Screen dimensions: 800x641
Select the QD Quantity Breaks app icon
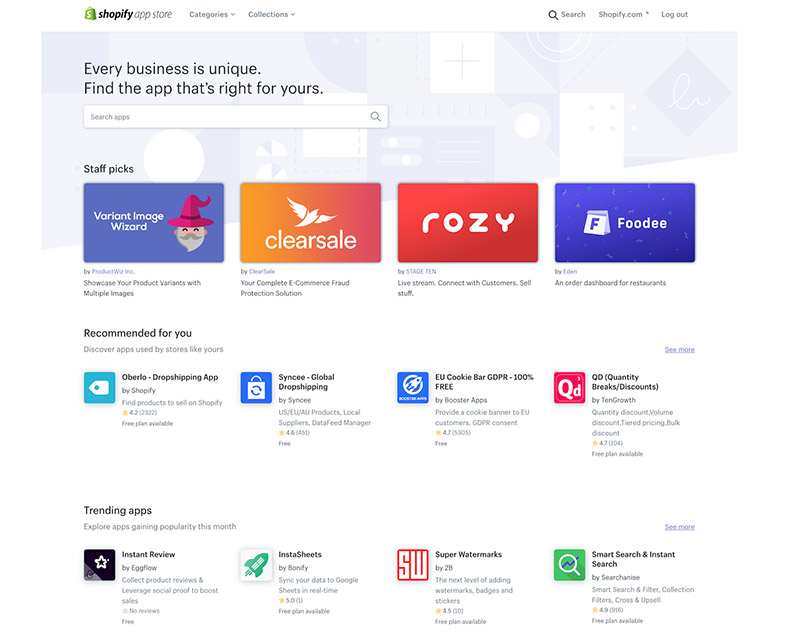tap(569, 387)
